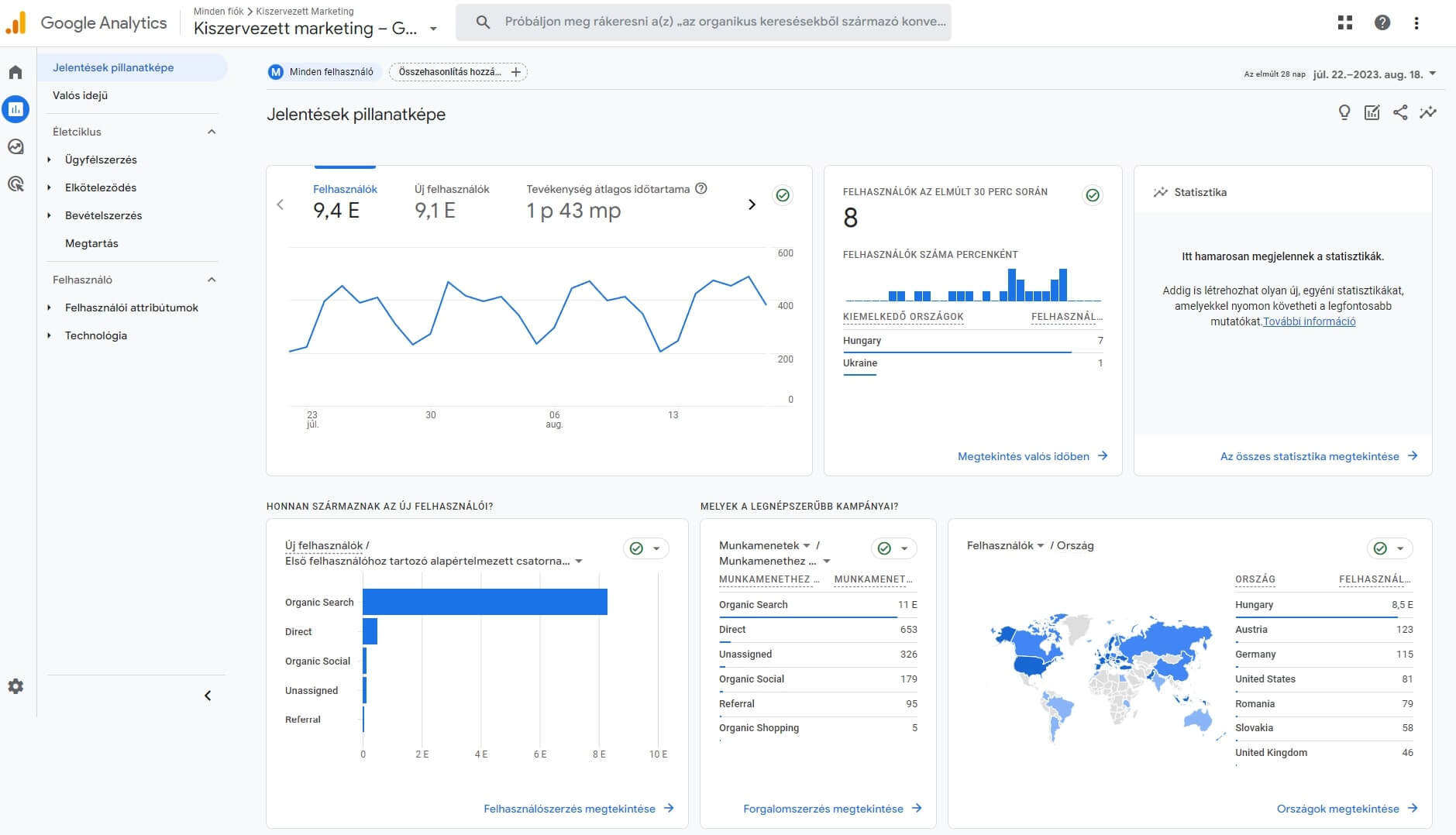Open Analytics Intelligence with the sparkle chart icon

pyautogui.click(x=1427, y=113)
